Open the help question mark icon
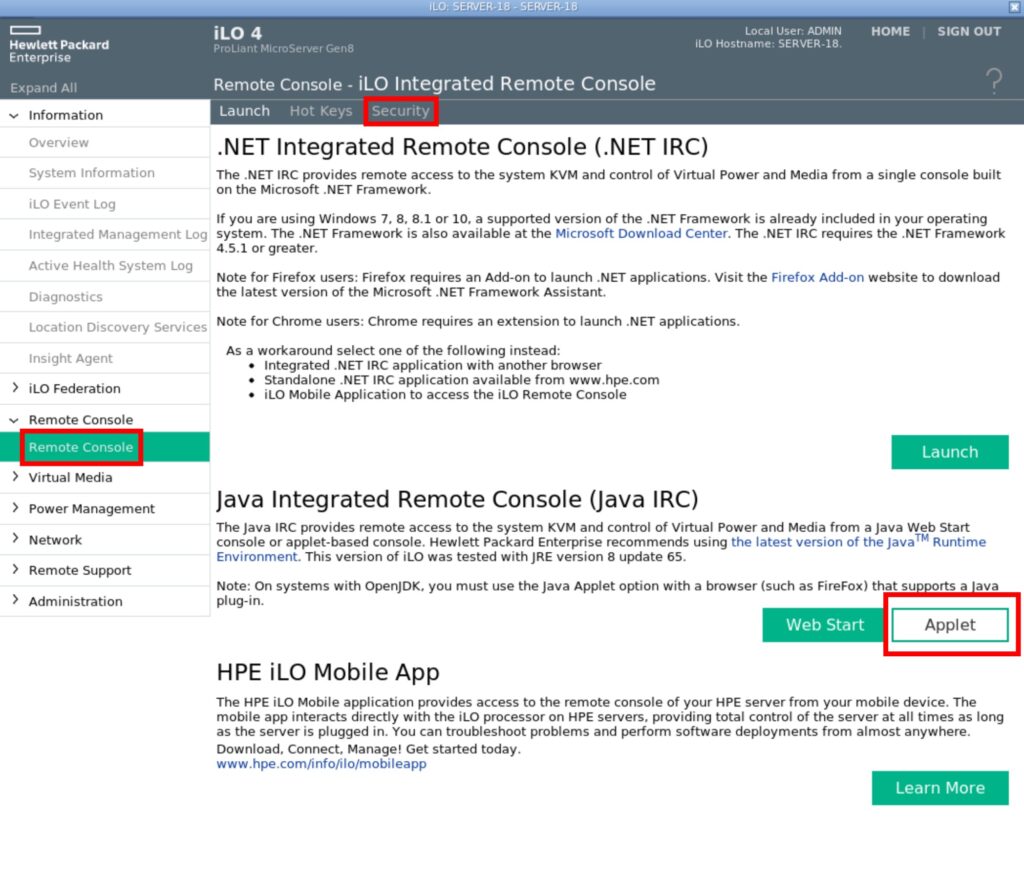 tap(994, 82)
